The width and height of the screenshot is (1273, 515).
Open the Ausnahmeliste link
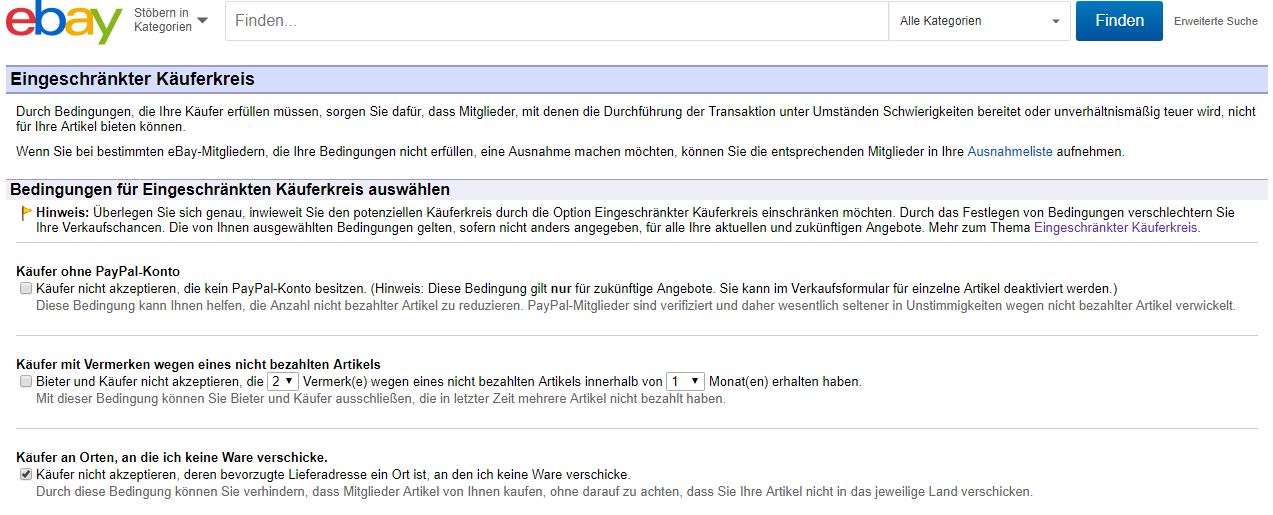pos(1010,152)
